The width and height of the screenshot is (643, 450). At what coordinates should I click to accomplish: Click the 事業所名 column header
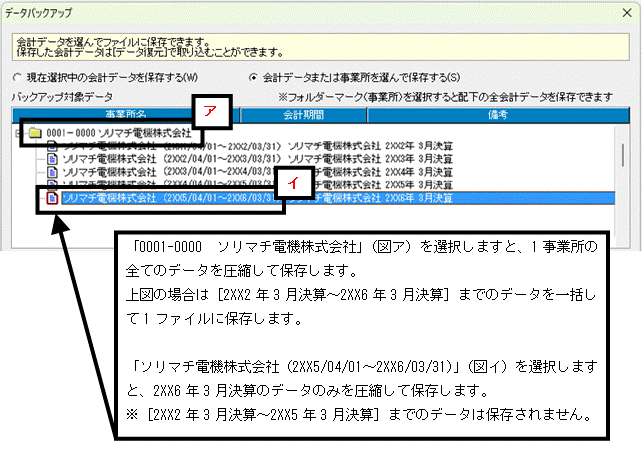click(x=125, y=114)
